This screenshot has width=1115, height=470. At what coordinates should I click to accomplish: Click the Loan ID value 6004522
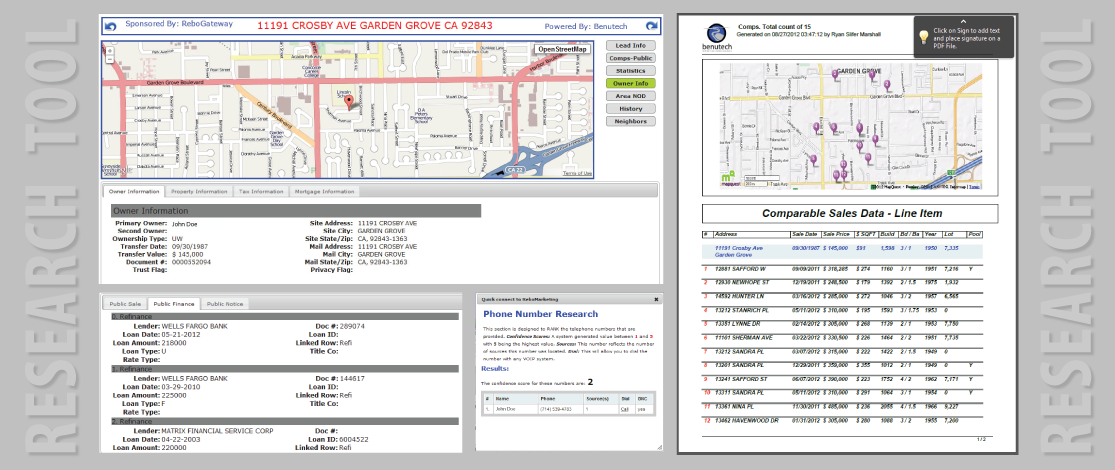(355, 439)
